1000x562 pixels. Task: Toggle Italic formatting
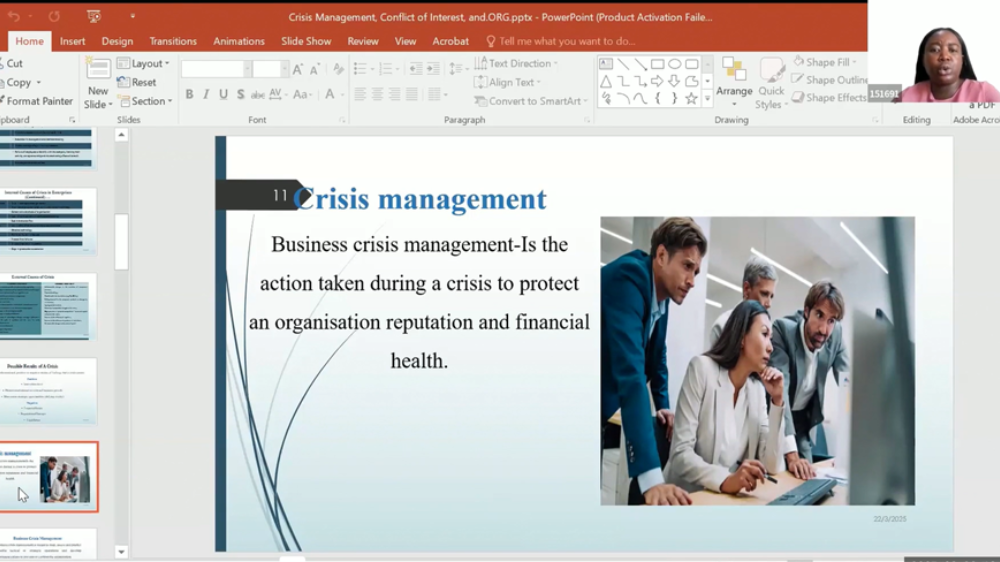click(206, 94)
